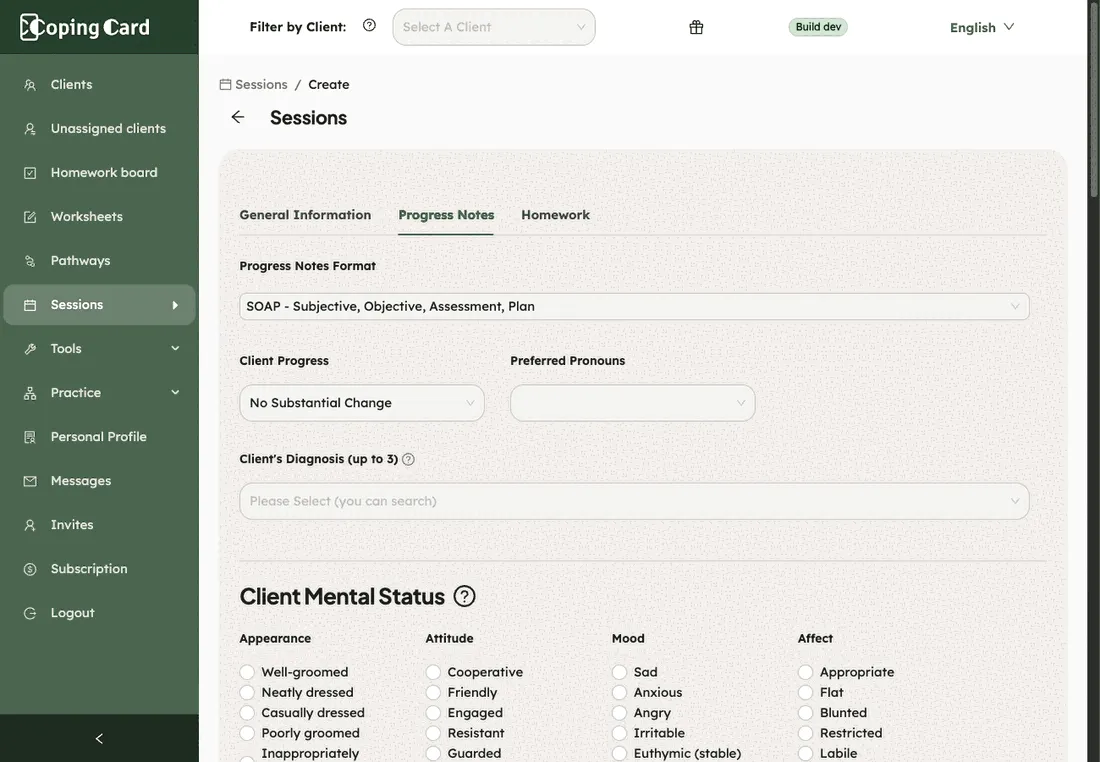The image size is (1100, 762).
Task: Expand the Sessions submenu arrow
Action: pos(175,305)
